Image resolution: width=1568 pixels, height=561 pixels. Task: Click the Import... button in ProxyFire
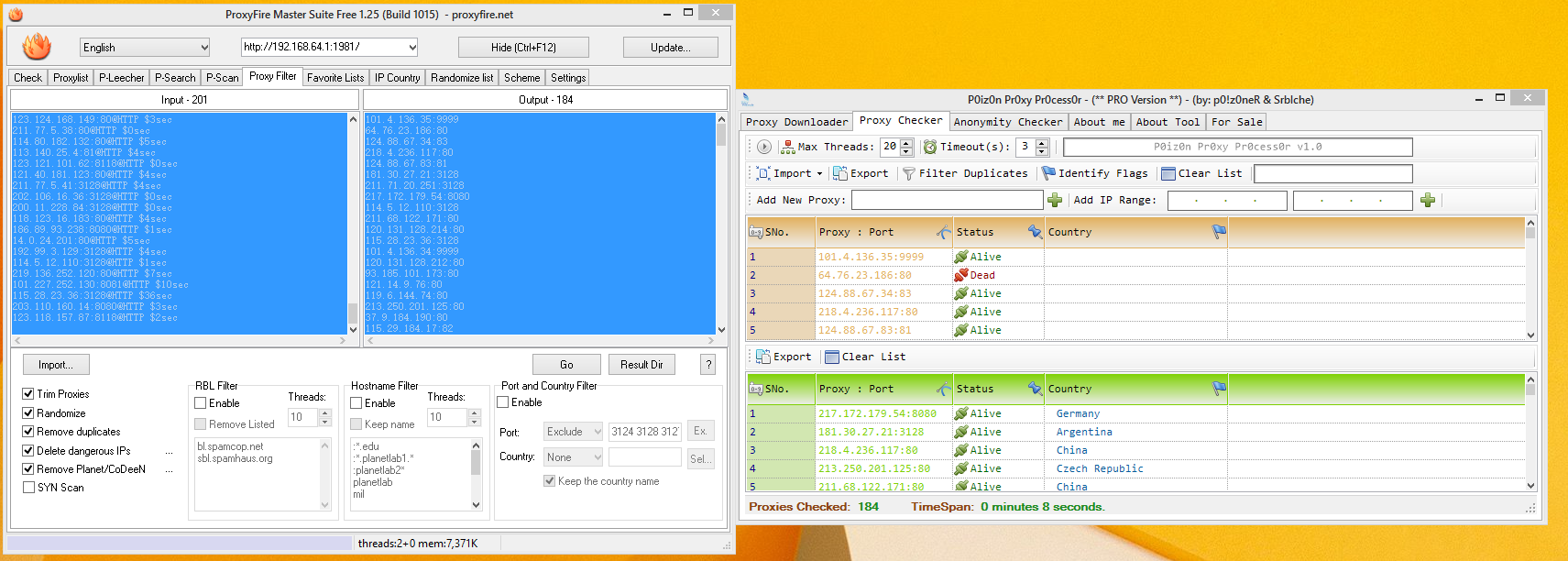coord(55,365)
